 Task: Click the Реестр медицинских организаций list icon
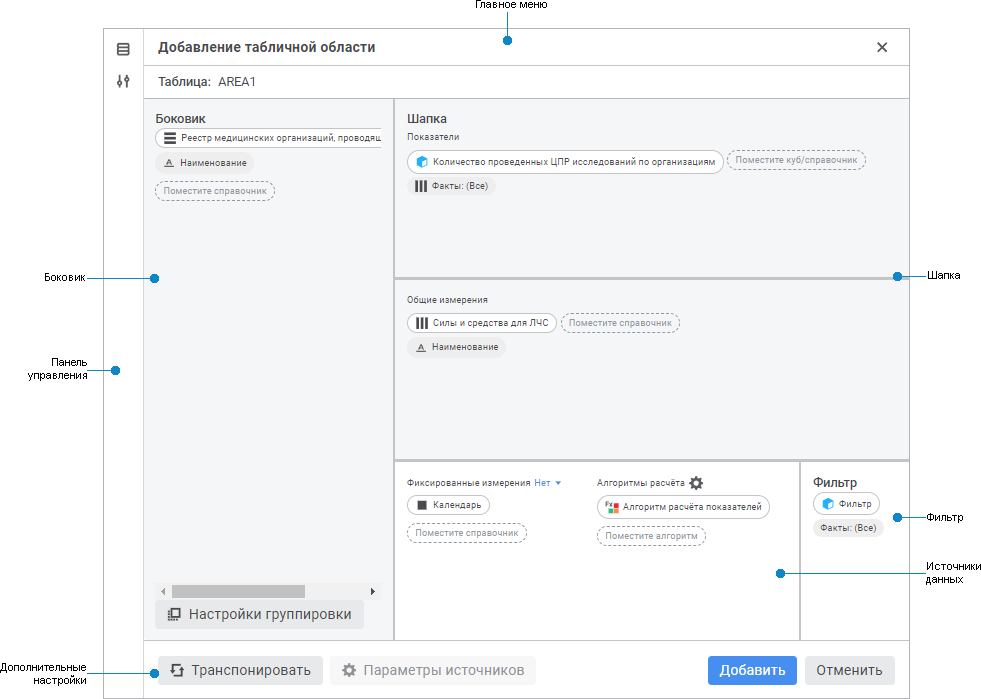[x=170, y=139]
